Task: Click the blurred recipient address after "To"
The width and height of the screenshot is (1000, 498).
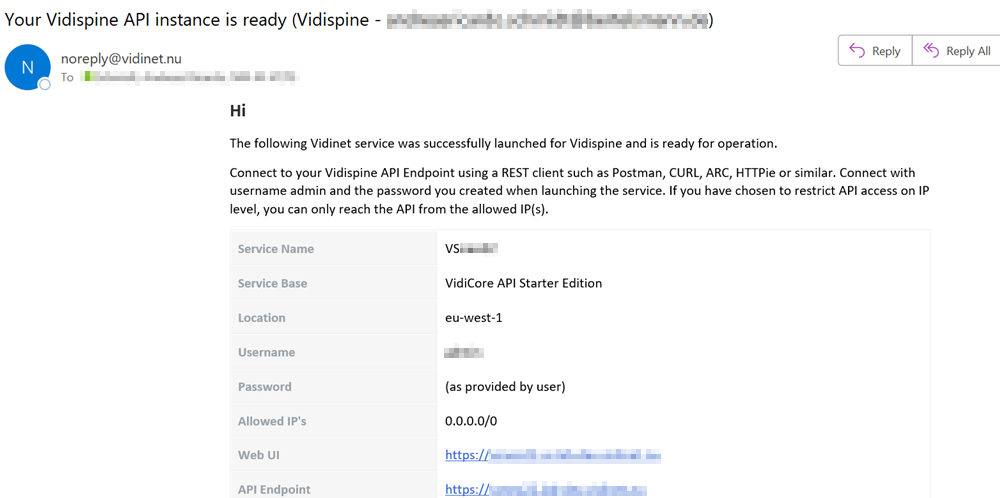Action: tap(191, 77)
